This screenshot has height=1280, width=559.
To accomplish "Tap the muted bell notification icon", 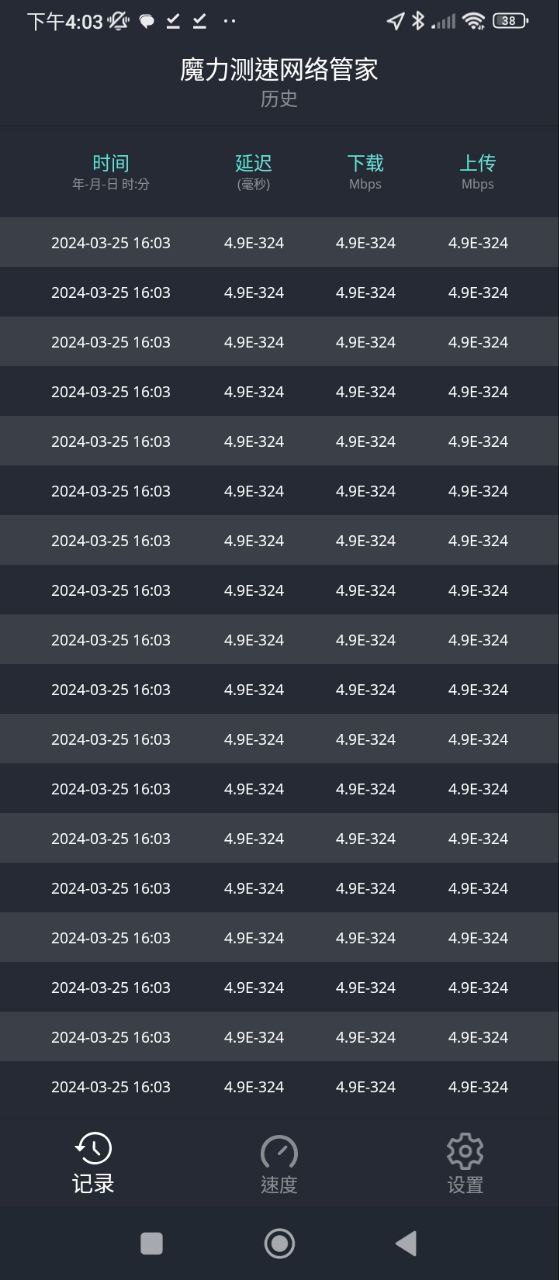I will pos(119,20).
